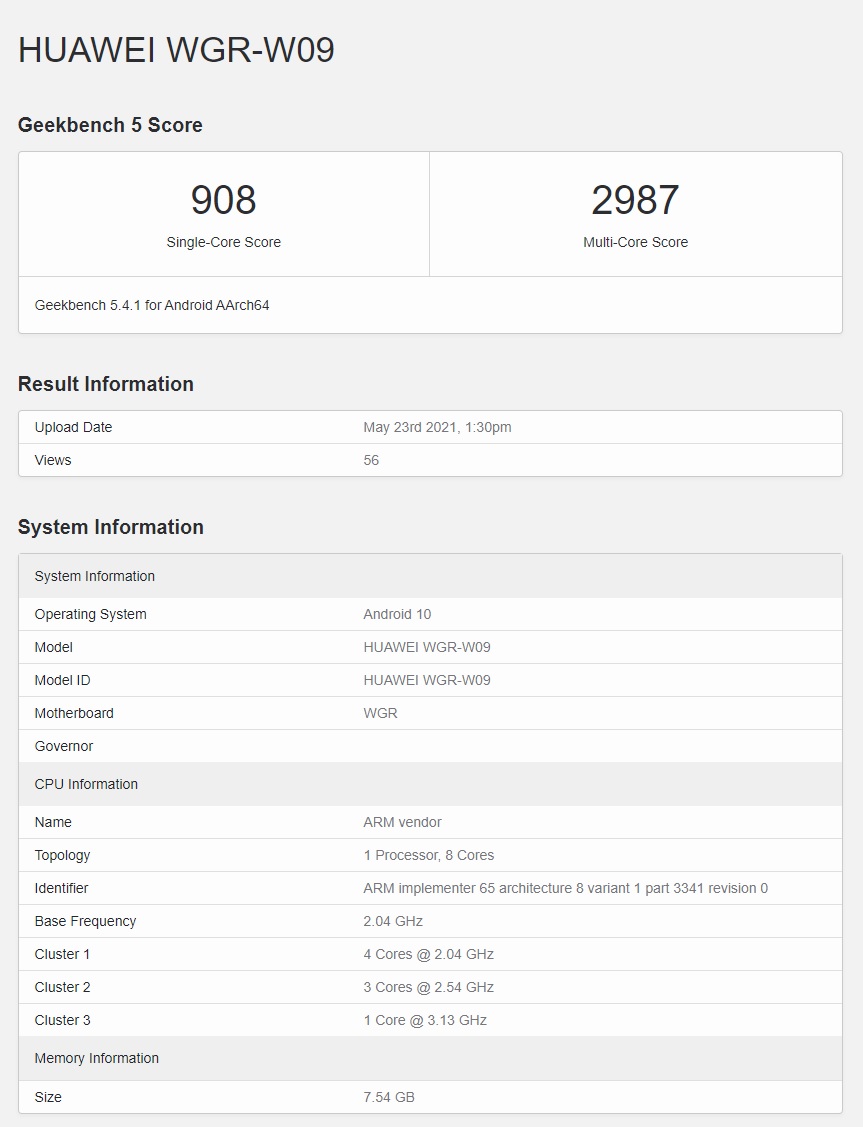Click the System Information section heading
Screen dimensions: 863x1127
click(x=109, y=527)
